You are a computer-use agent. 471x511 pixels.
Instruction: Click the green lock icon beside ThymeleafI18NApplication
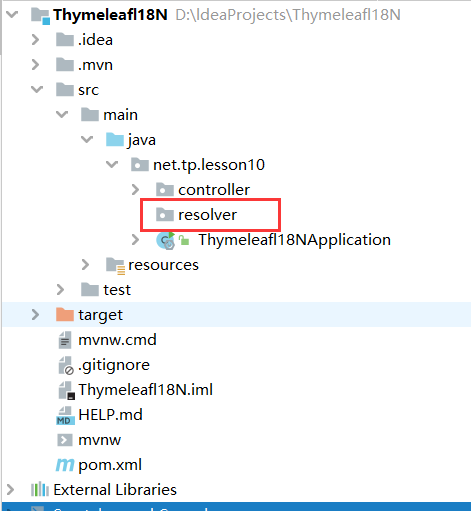(x=184, y=240)
